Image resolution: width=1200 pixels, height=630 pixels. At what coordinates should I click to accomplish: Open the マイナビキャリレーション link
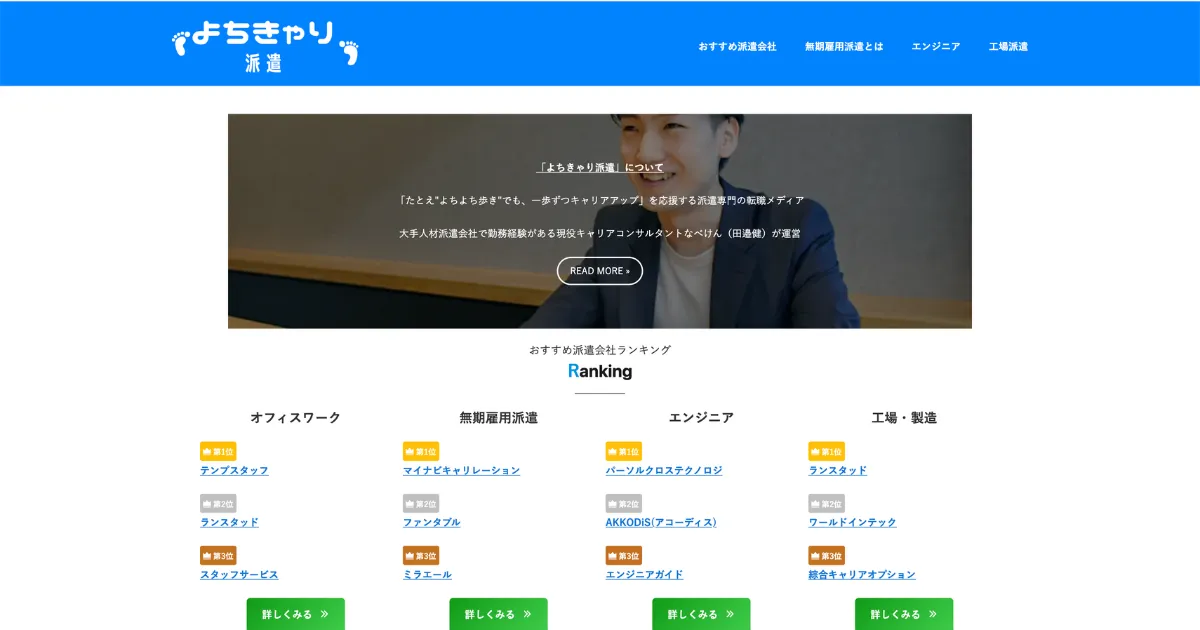[462, 470]
